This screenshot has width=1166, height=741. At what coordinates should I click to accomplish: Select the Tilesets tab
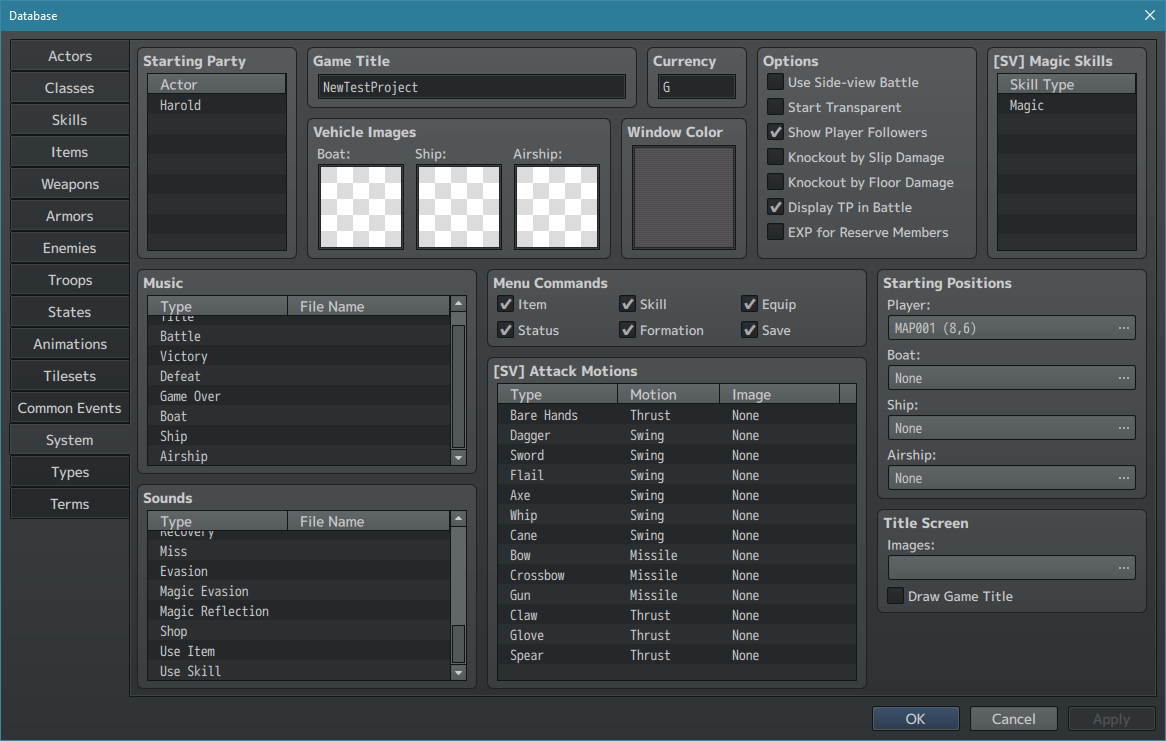[70, 376]
